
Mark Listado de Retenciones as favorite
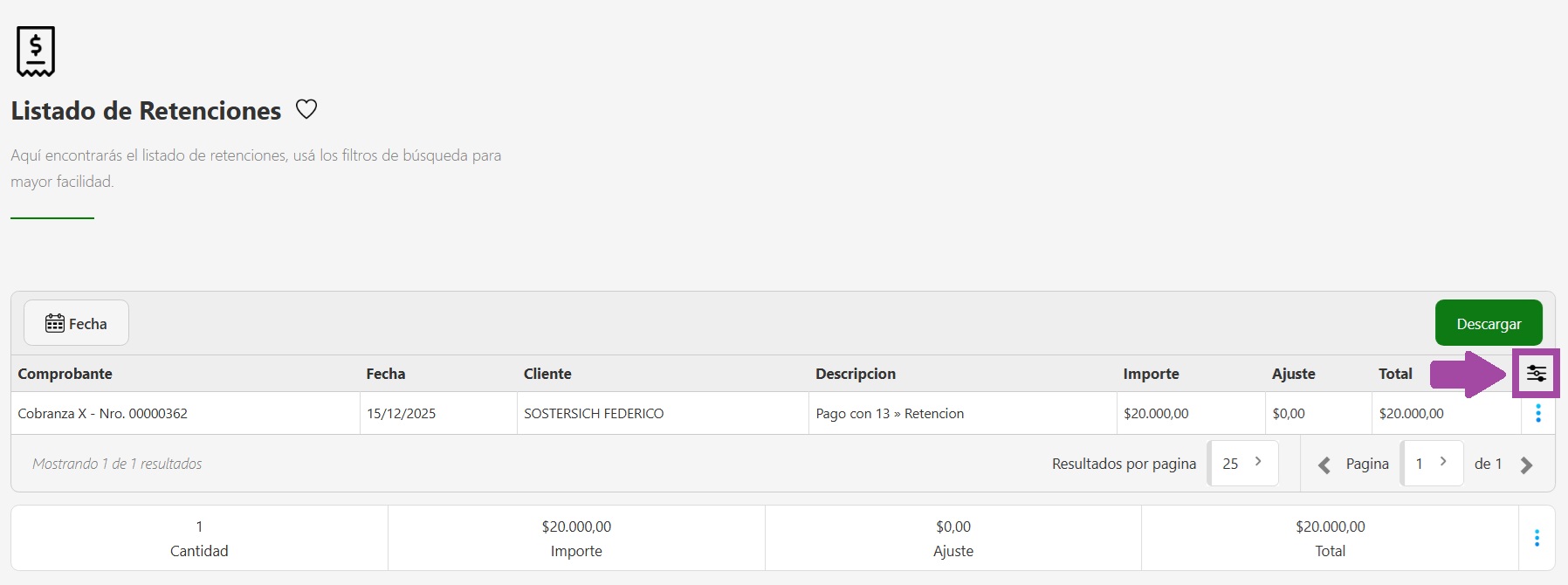tap(306, 110)
